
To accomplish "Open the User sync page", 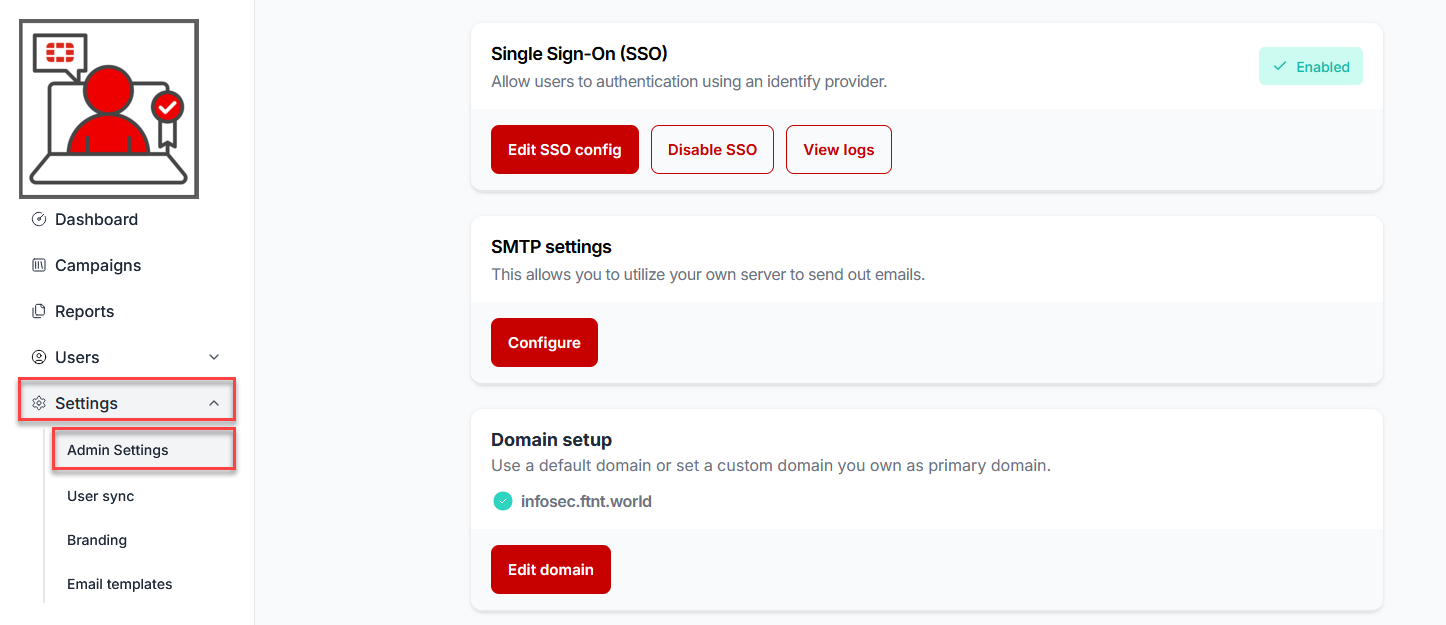I will 100,496.
